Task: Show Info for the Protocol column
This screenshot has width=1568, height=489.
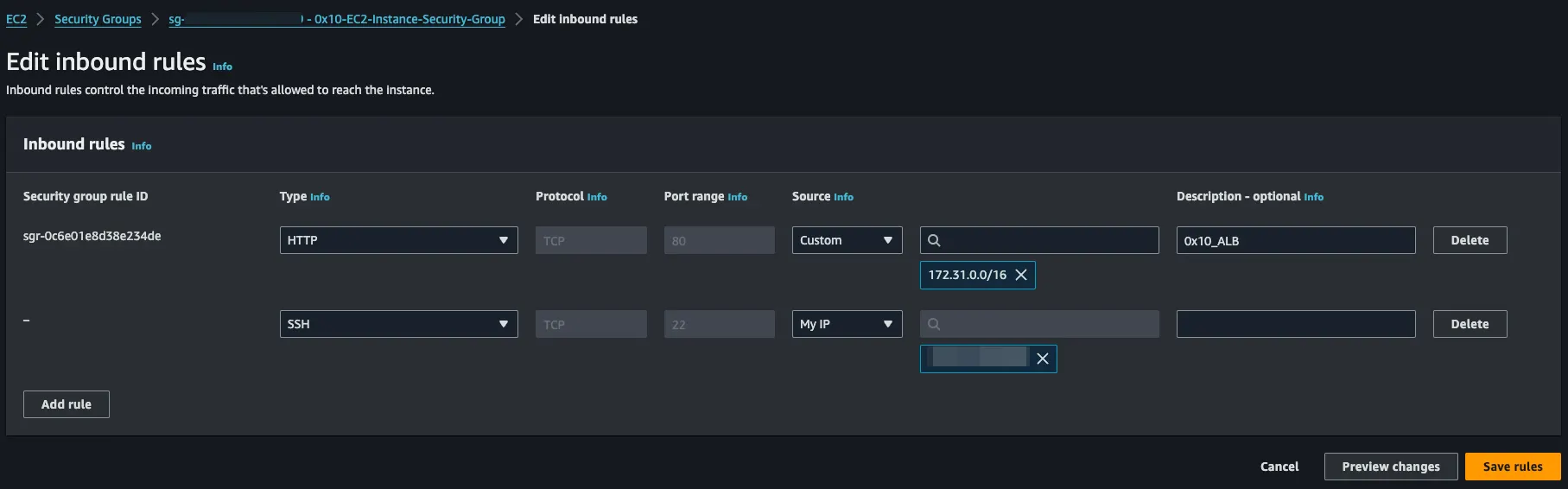Action: click(597, 197)
